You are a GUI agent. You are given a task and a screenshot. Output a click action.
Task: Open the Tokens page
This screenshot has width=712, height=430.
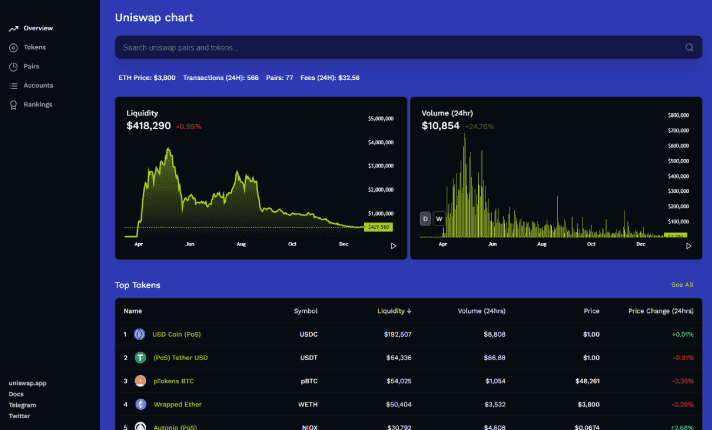pos(35,47)
